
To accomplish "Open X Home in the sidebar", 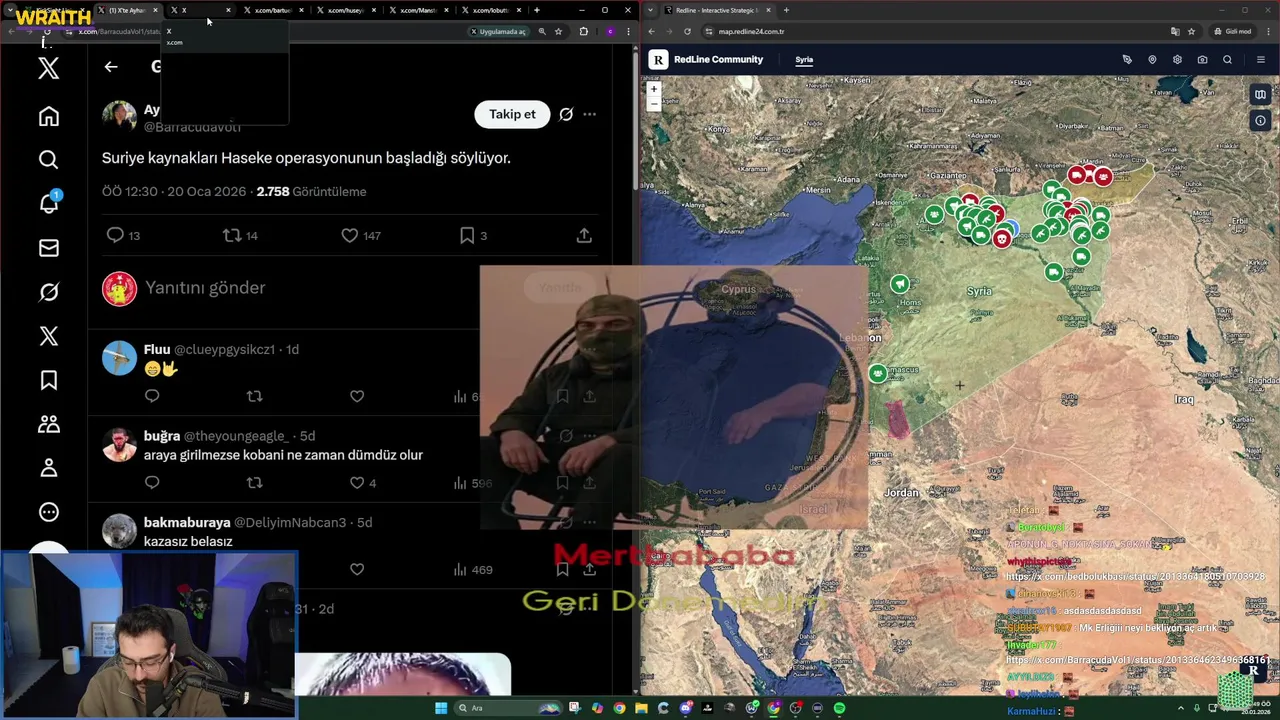I will (x=48, y=116).
